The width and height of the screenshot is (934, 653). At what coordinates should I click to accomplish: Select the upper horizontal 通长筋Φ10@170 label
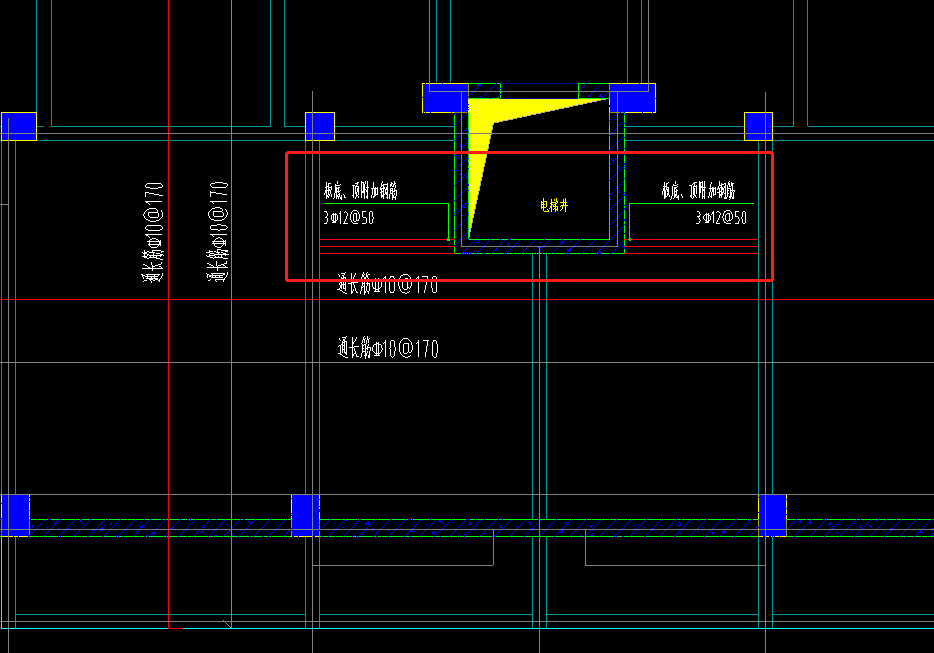pyautogui.click(x=388, y=284)
